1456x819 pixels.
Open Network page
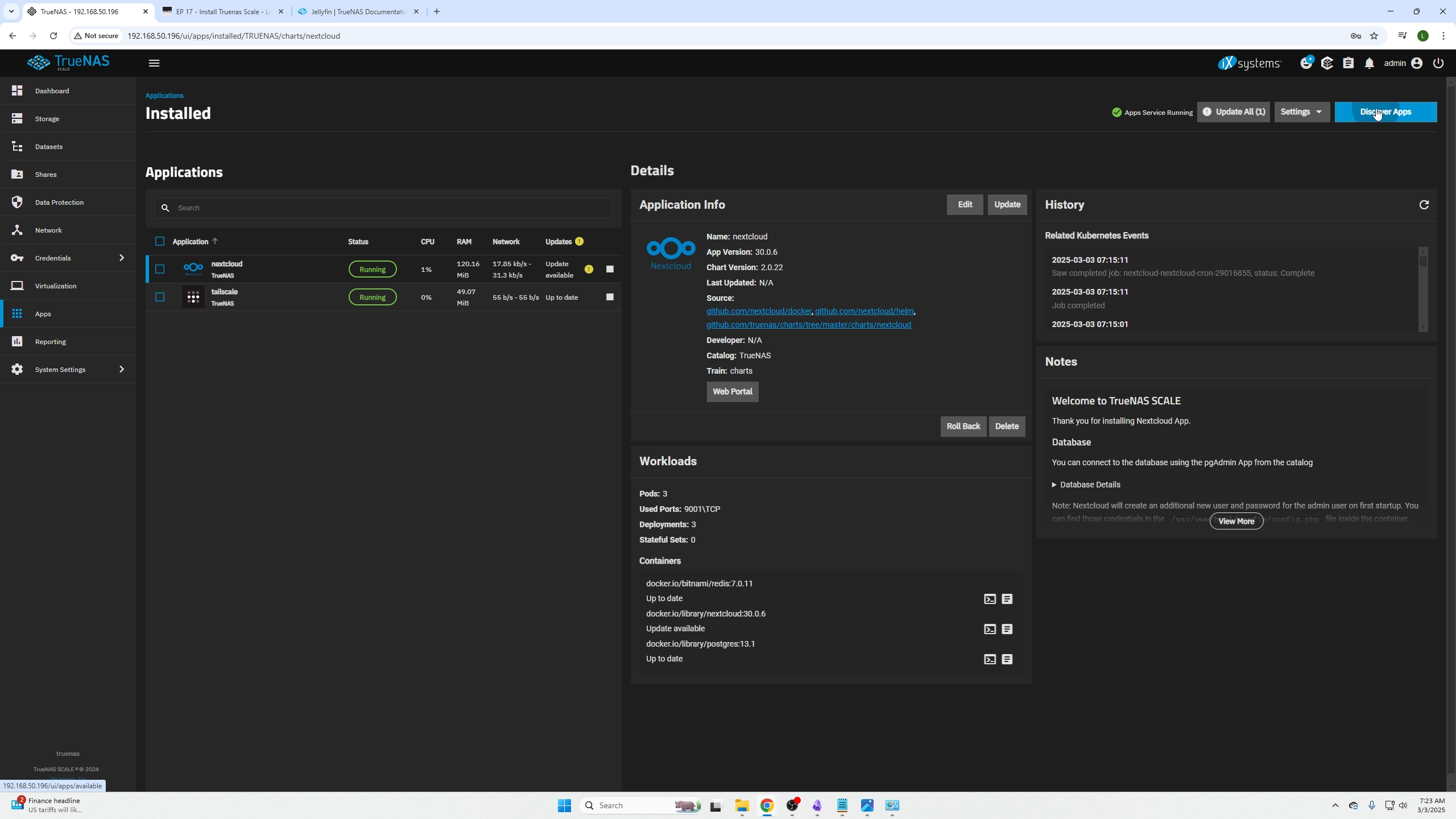(68, 230)
